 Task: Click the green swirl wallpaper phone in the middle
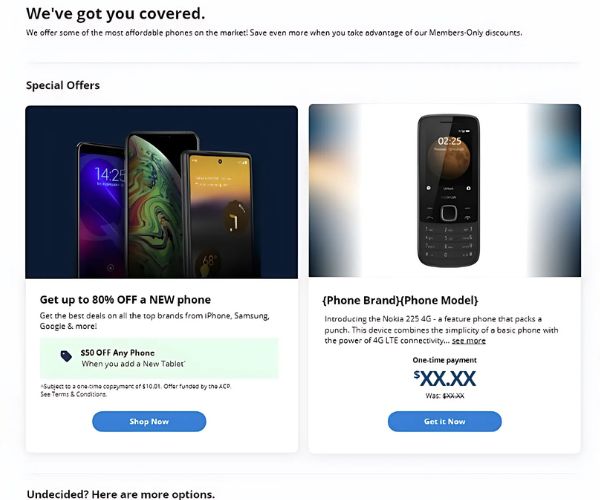tap(159, 205)
